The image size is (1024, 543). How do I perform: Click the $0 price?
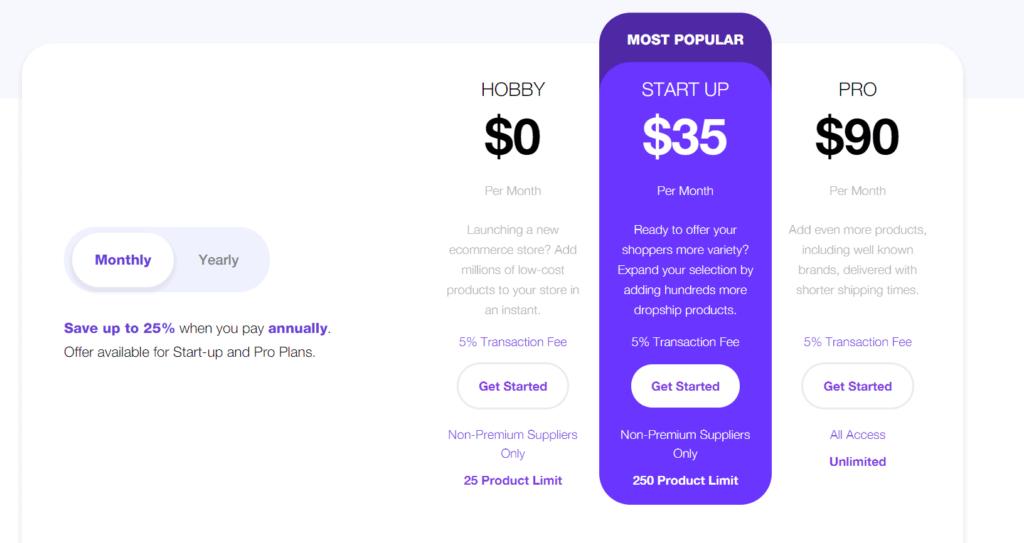[513, 137]
